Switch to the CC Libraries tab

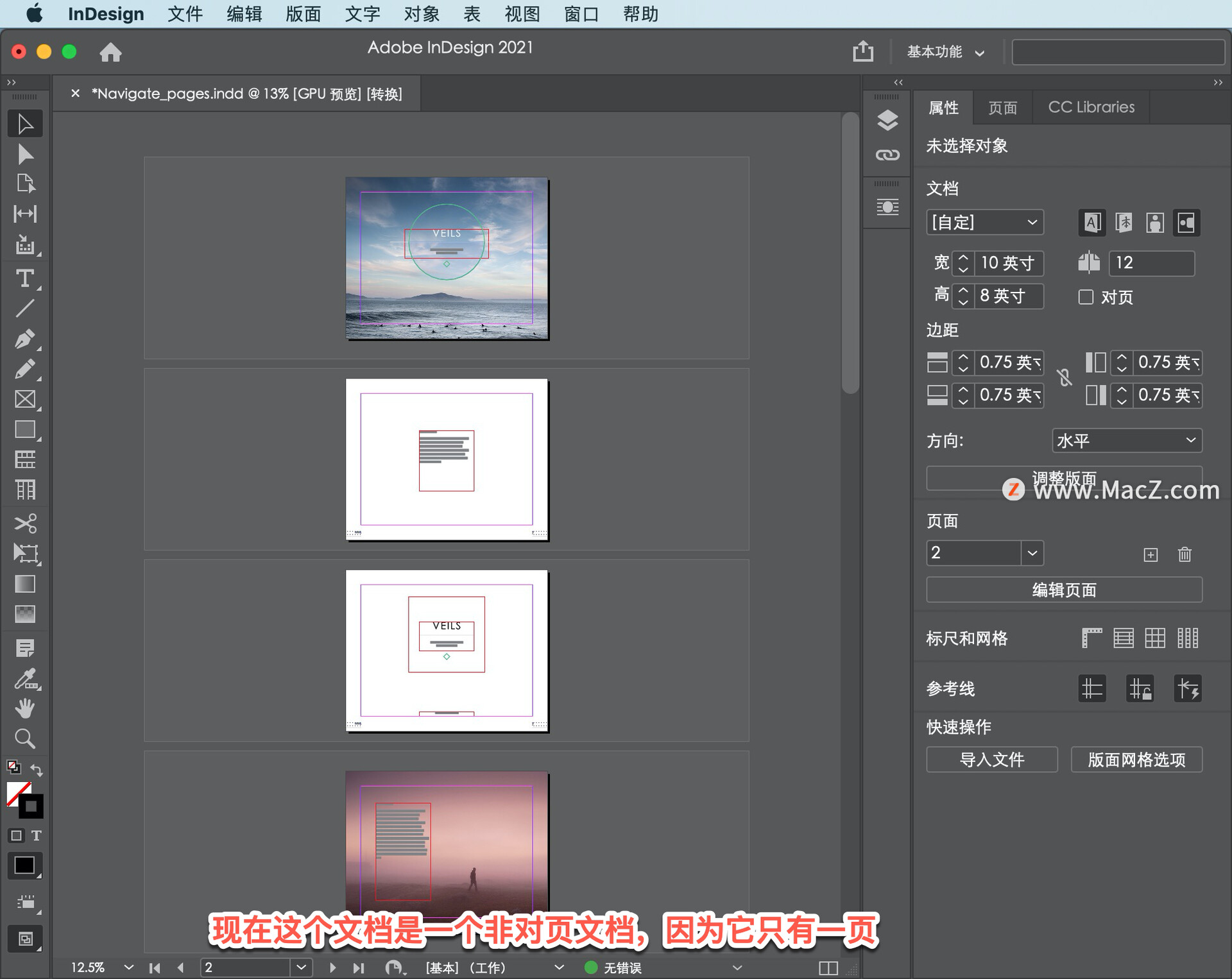(x=1090, y=106)
